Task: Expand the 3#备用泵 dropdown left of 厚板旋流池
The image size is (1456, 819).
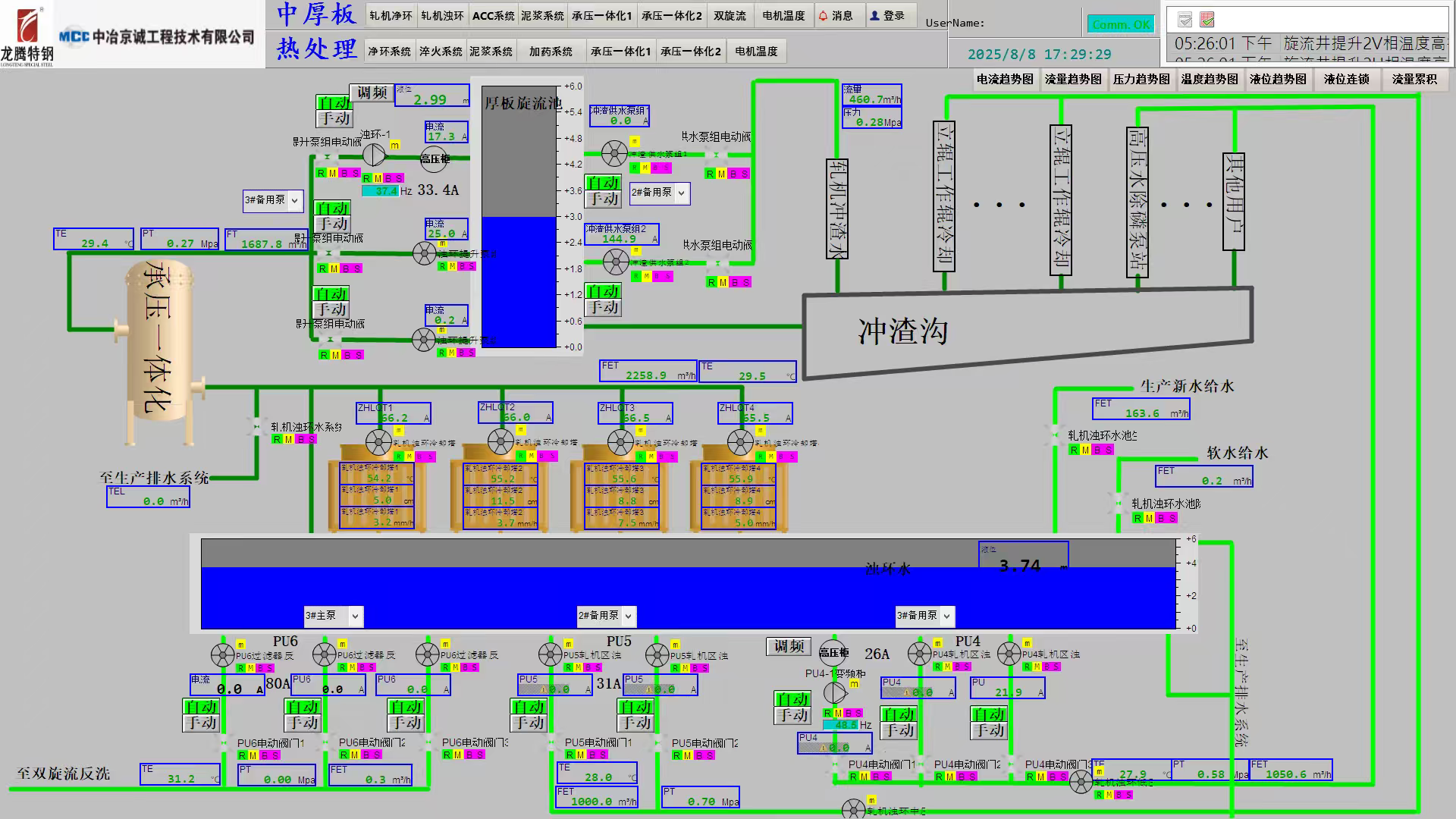Action: point(294,200)
